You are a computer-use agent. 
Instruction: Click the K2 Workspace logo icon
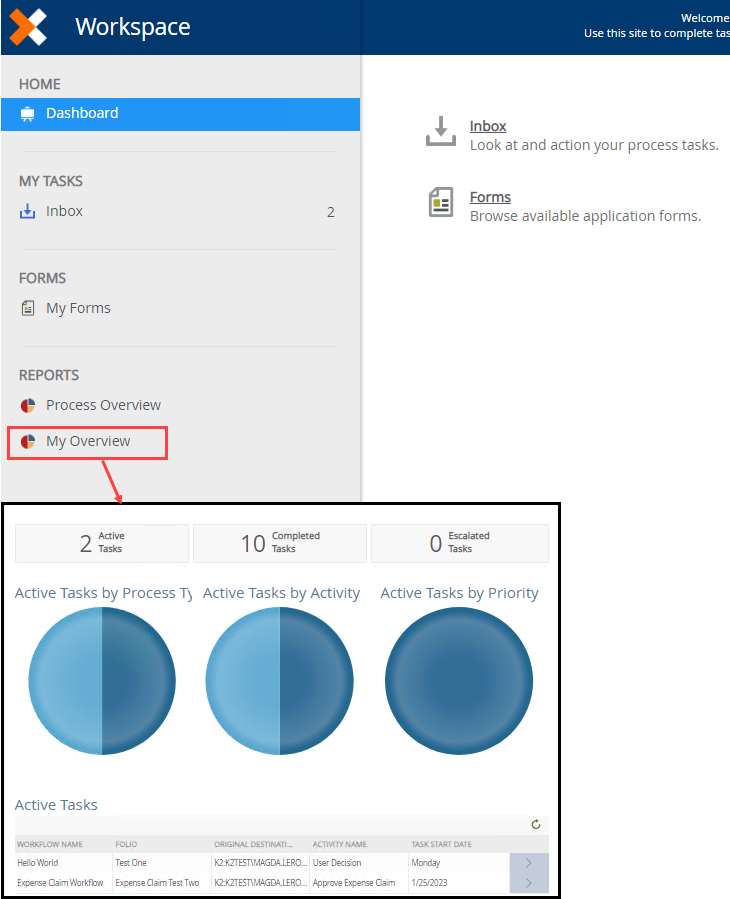pyautogui.click(x=28, y=27)
